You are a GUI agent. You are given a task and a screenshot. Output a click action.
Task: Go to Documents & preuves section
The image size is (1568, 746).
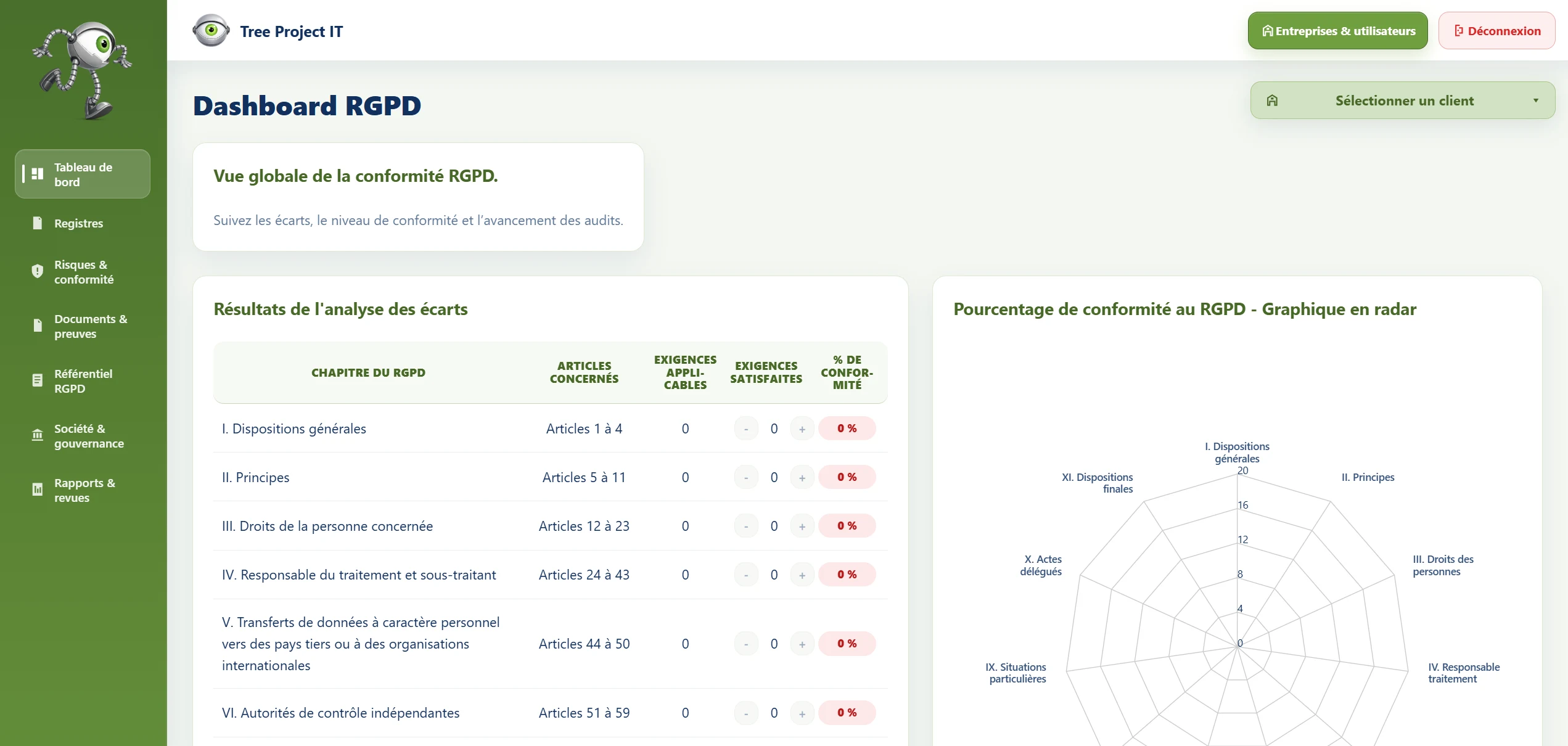(83, 326)
